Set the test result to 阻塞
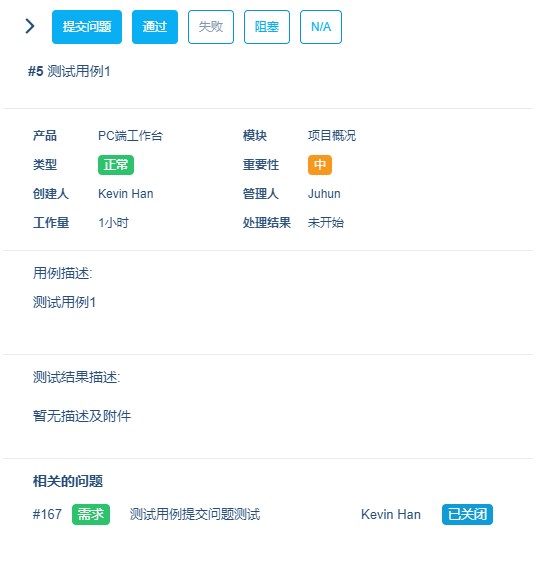Screen dimensions: 537x563 pos(267,27)
